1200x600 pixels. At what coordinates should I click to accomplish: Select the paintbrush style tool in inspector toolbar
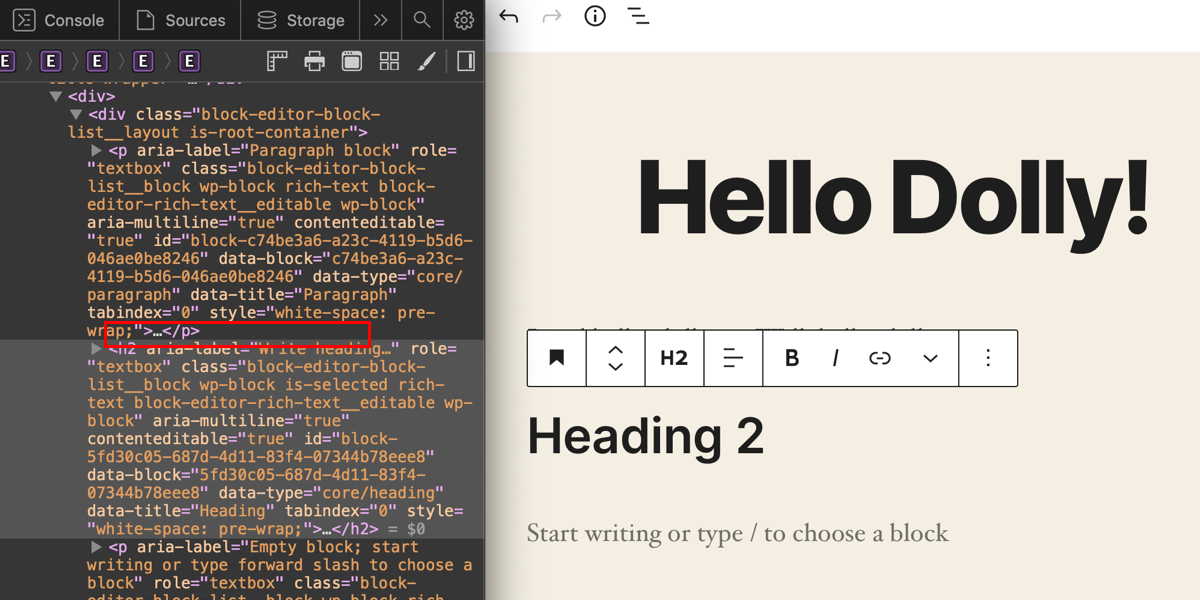coord(426,61)
